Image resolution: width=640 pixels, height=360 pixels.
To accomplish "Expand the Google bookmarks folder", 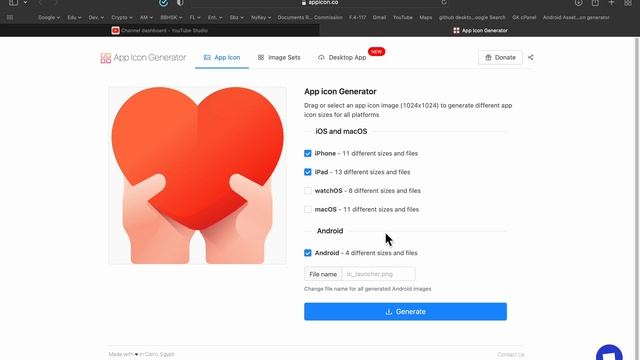I will (49, 18).
